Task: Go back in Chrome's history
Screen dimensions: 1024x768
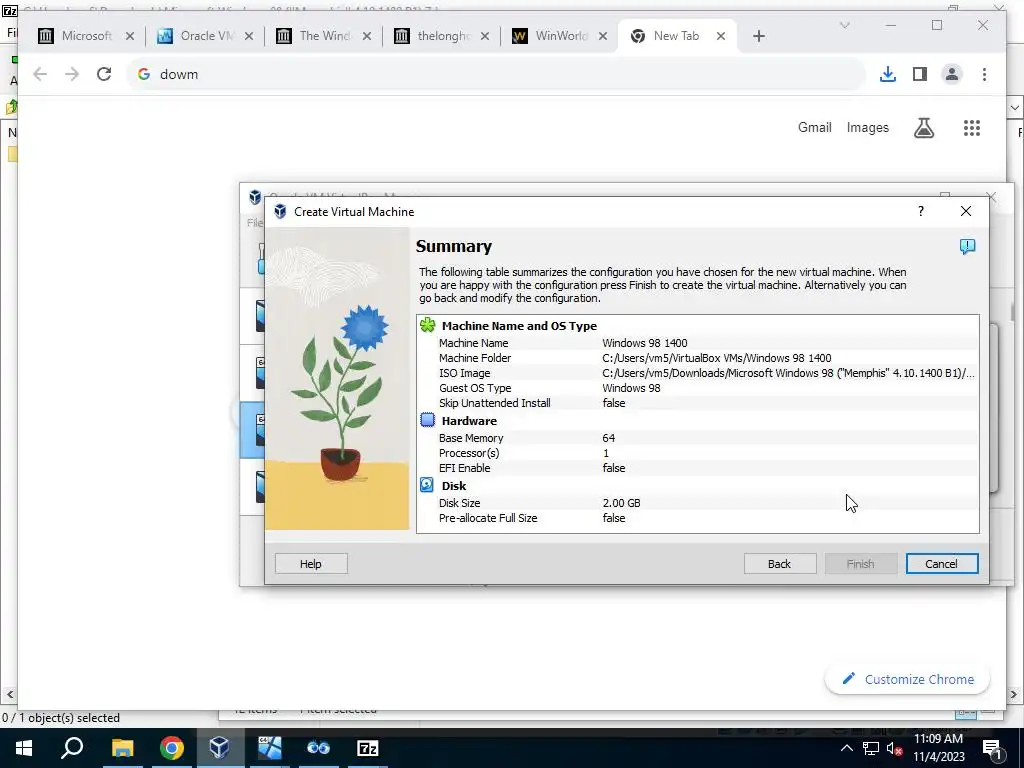Action: pyautogui.click(x=40, y=74)
